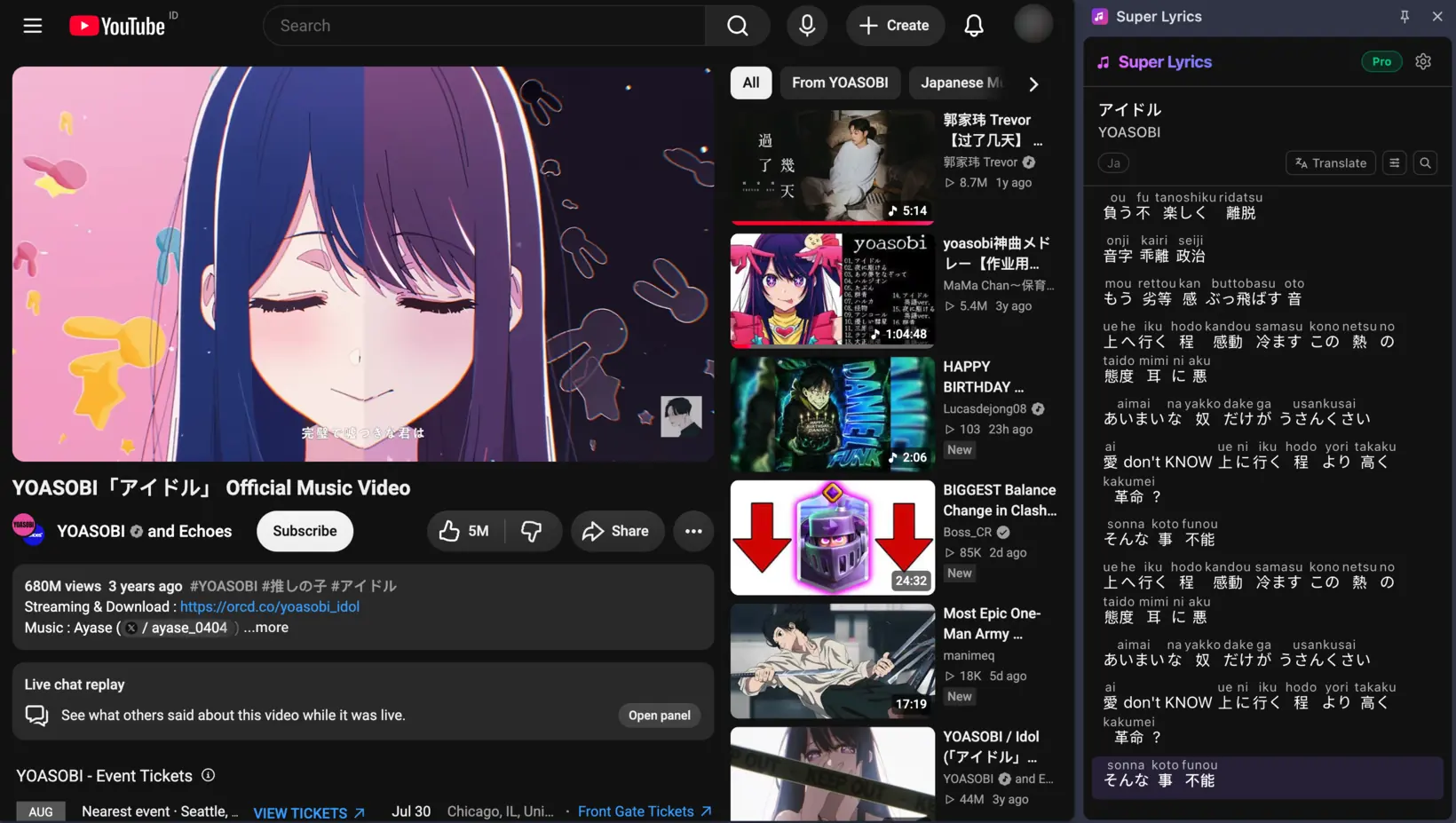Click the Pro badge
The height and width of the screenshot is (823, 1456).
(x=1381, y=61)
